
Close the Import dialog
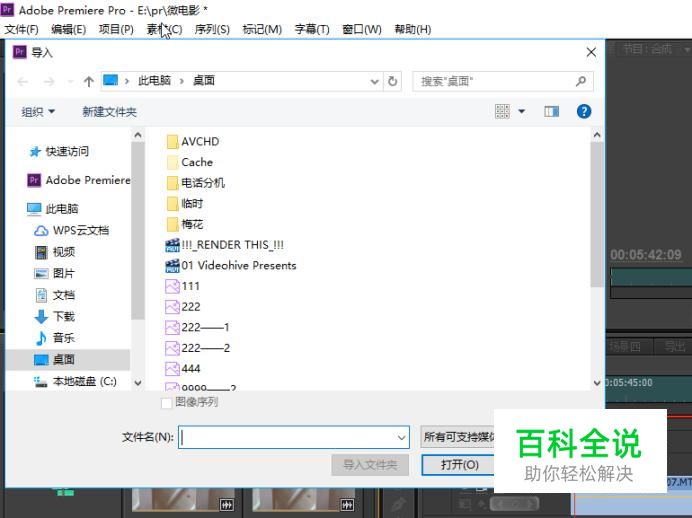[591, 53]
